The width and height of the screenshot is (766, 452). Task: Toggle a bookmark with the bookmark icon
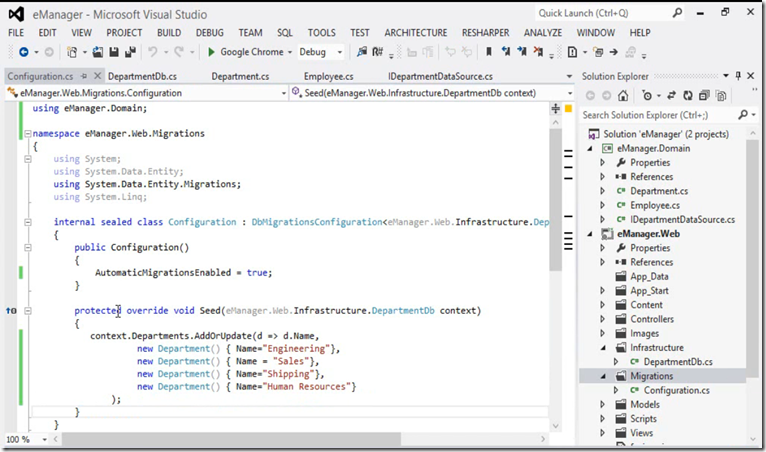489,52
